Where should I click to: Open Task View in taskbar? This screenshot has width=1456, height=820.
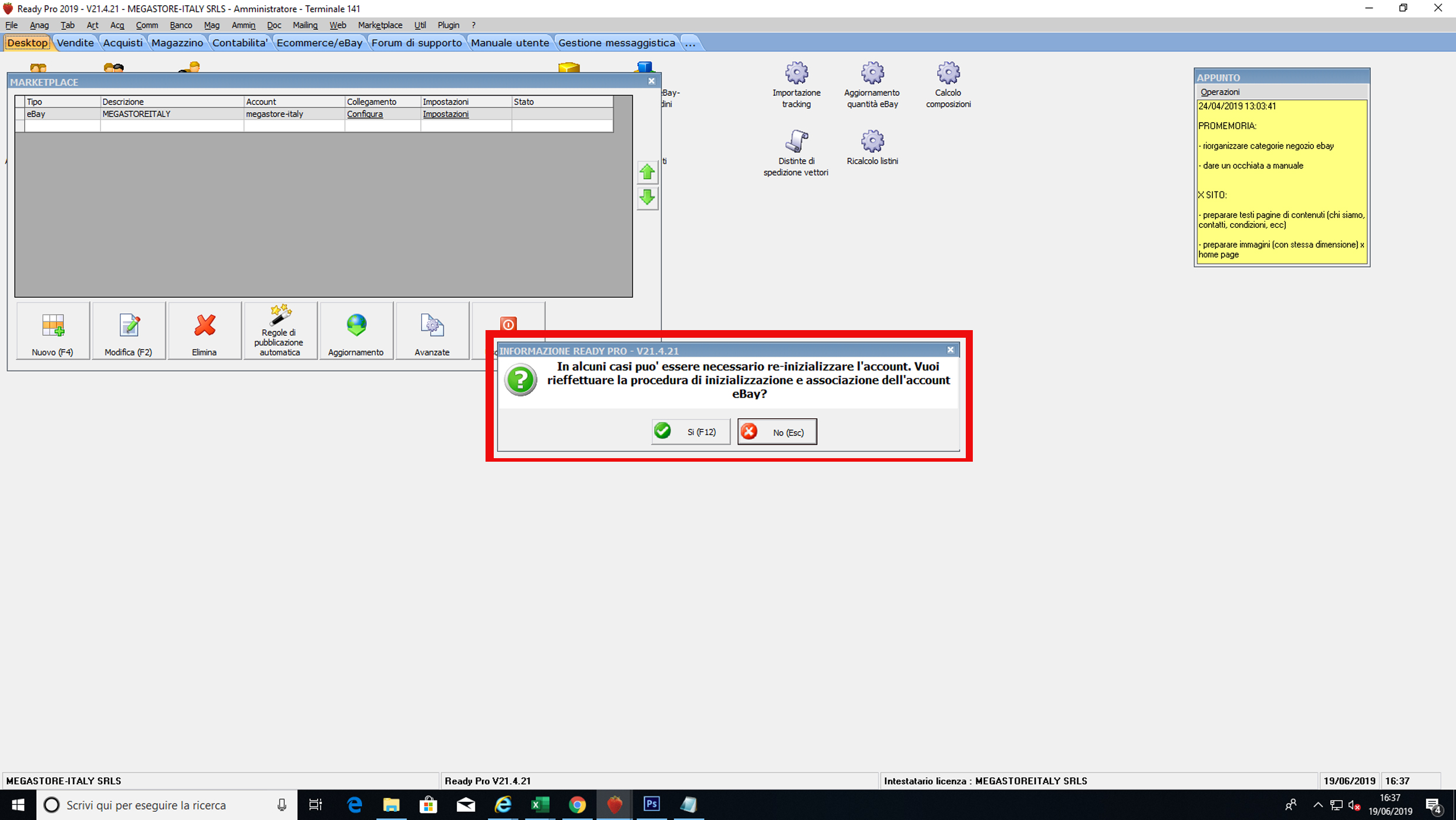(x=316, y=805)
